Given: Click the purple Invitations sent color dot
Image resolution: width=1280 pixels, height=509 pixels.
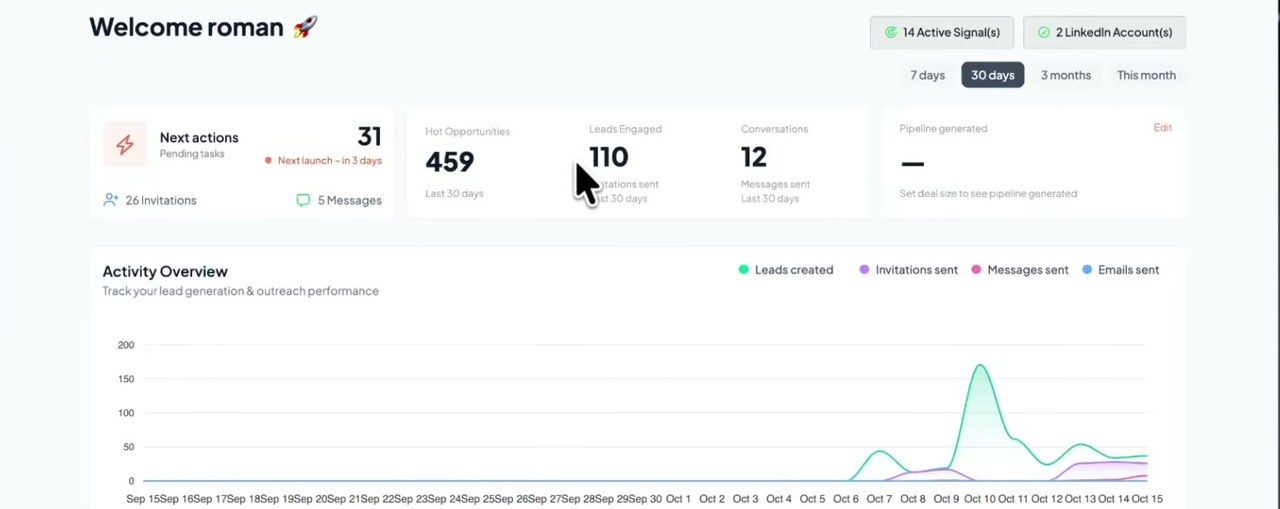Looking at the screenshot, I should pyautogui.click(x=864, y=270).
